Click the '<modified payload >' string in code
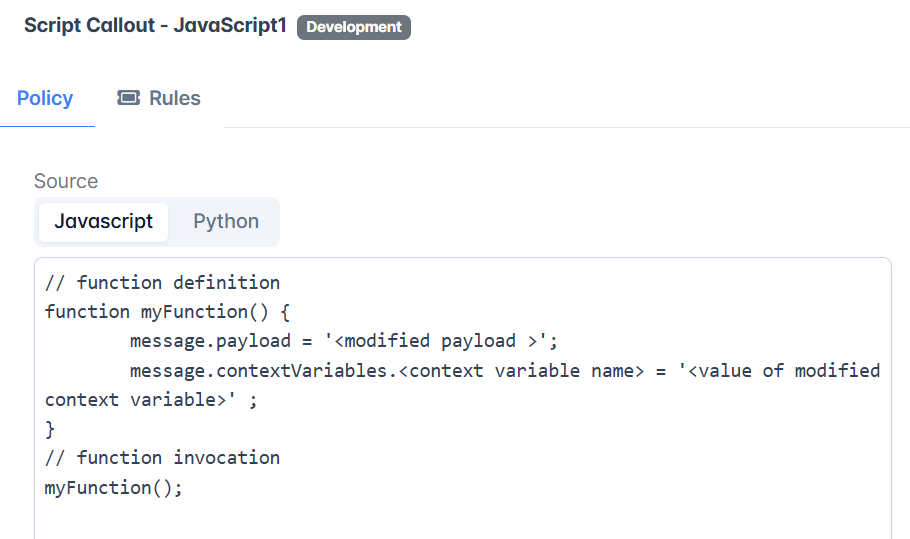Viewport: 910px width, 539px height. tap(435, 341)
